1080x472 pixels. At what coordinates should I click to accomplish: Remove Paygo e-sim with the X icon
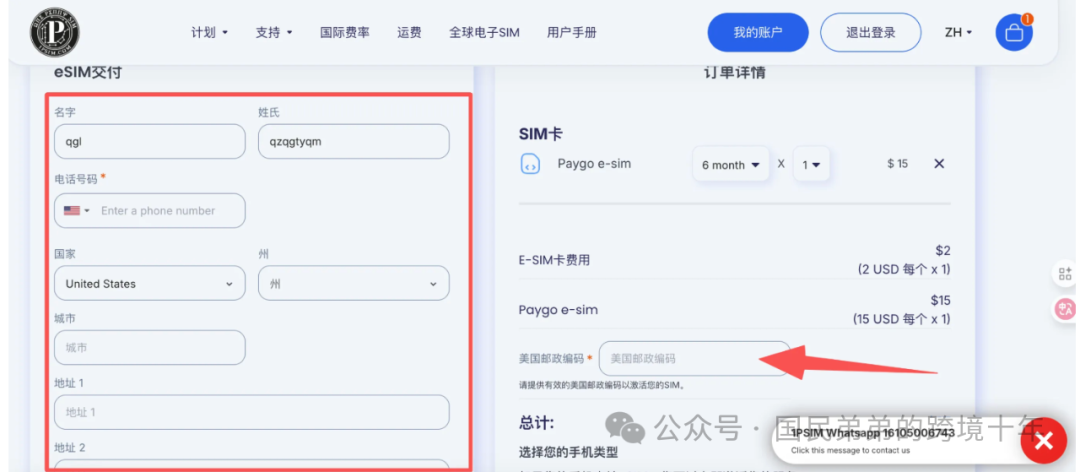pos(939,164)
